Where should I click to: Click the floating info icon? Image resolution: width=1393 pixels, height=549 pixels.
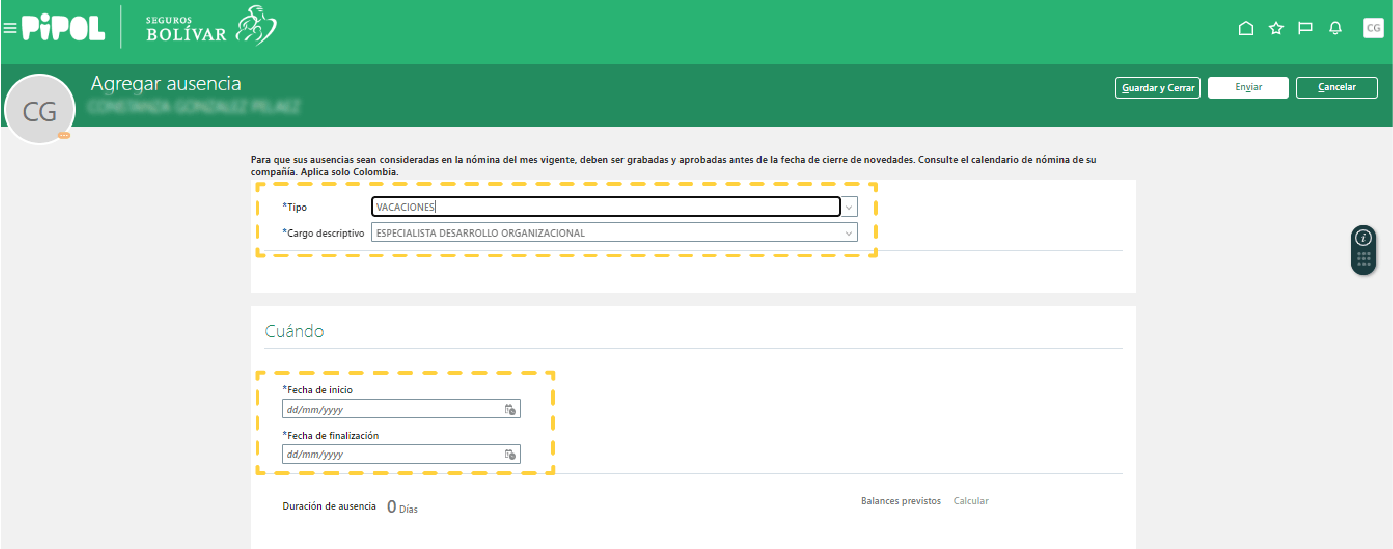click(1363, 238)
